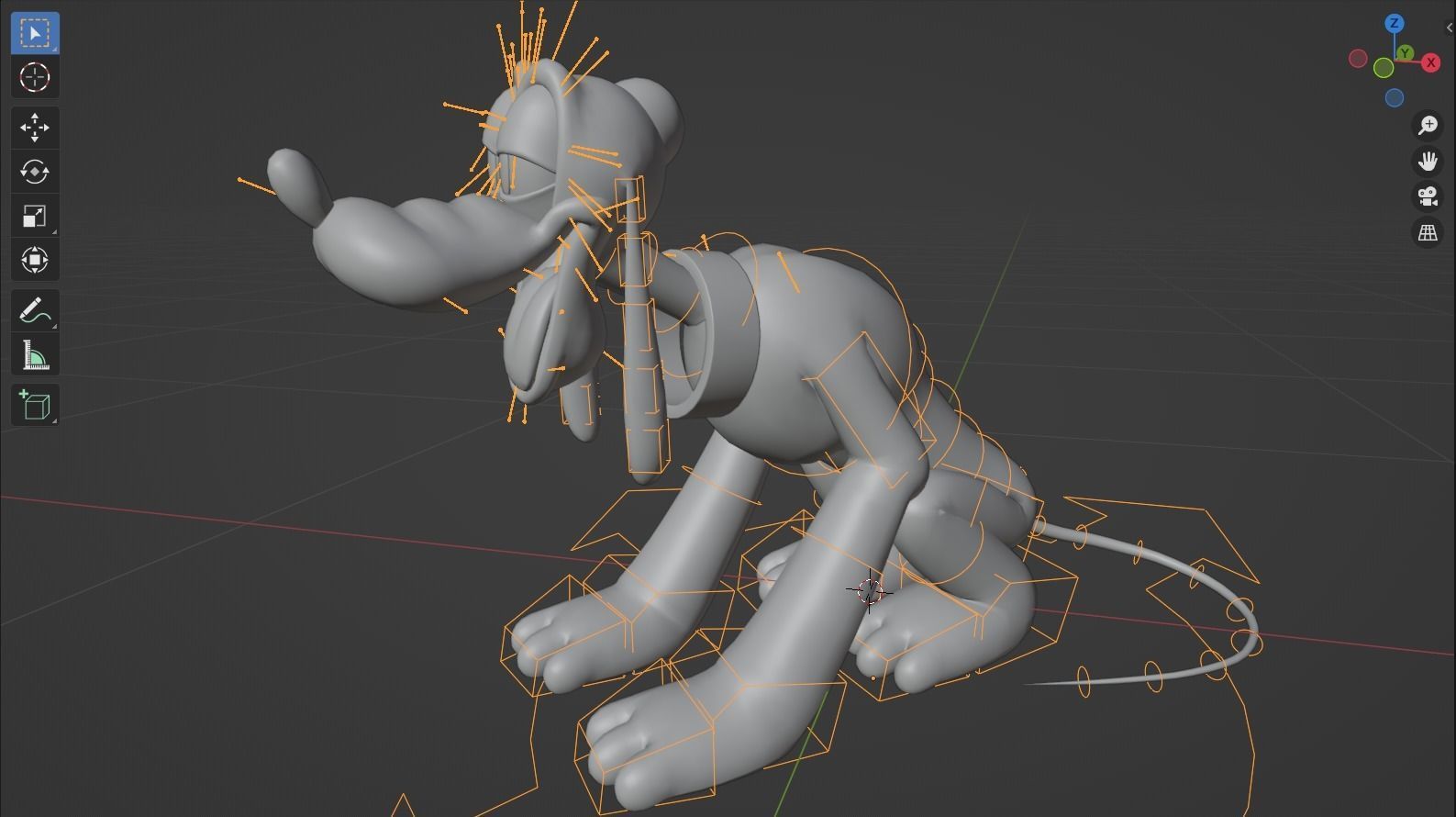Click negative Y green circle on gizmo
This screenshot has width=1456, height=817.
1384,68
